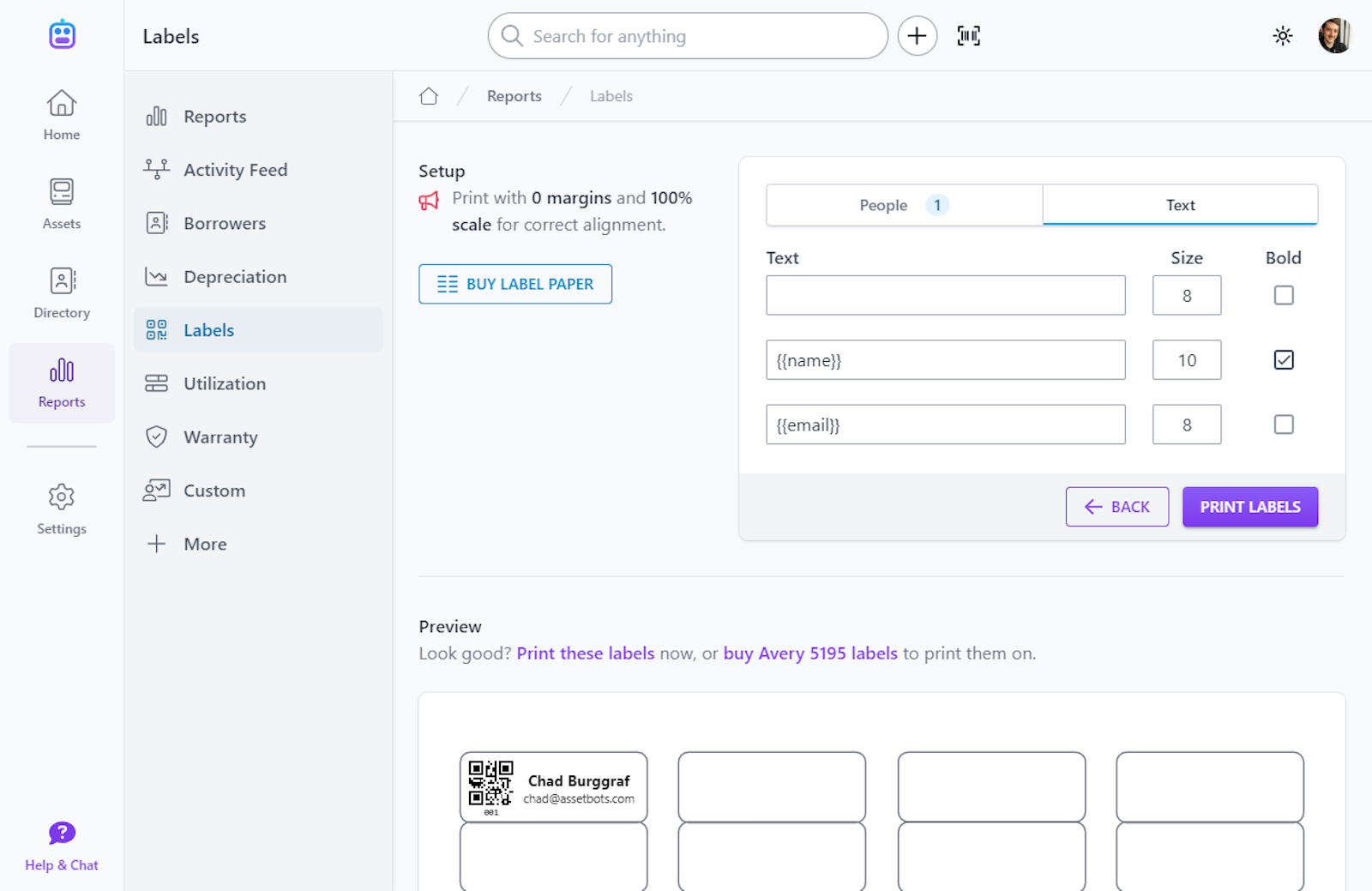Click the PRINT LABELS button
1372x891 pixels.
(1250, 507)
